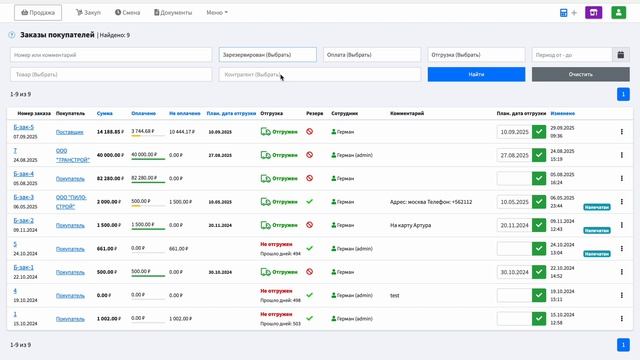Click the no-reserve icon in row Б-зак-2
Image resolution: width=640 pixels, height=360 pixels.
click(310, 225)
